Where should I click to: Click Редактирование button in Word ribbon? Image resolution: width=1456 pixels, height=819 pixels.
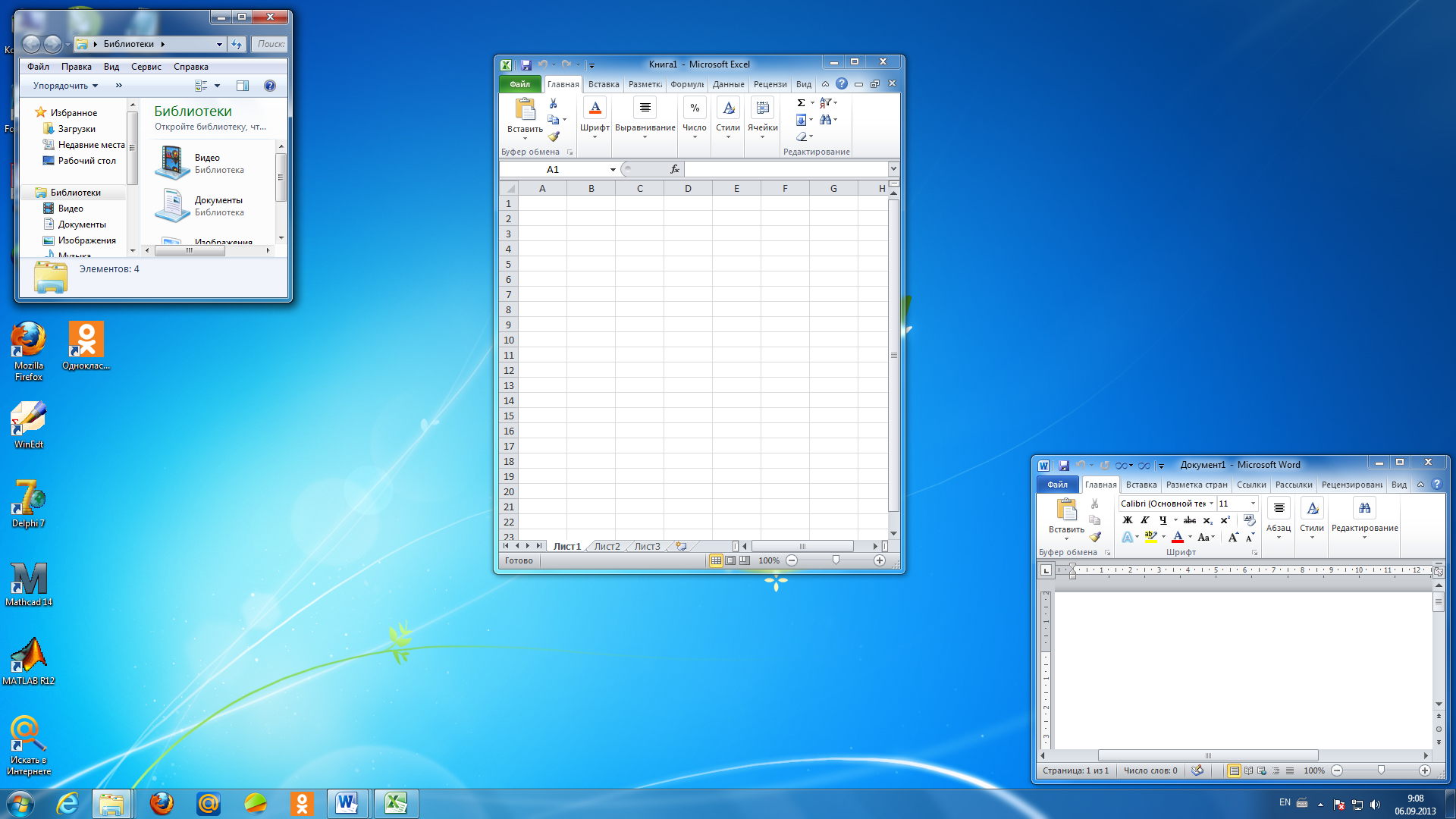tap(1364, 519)
